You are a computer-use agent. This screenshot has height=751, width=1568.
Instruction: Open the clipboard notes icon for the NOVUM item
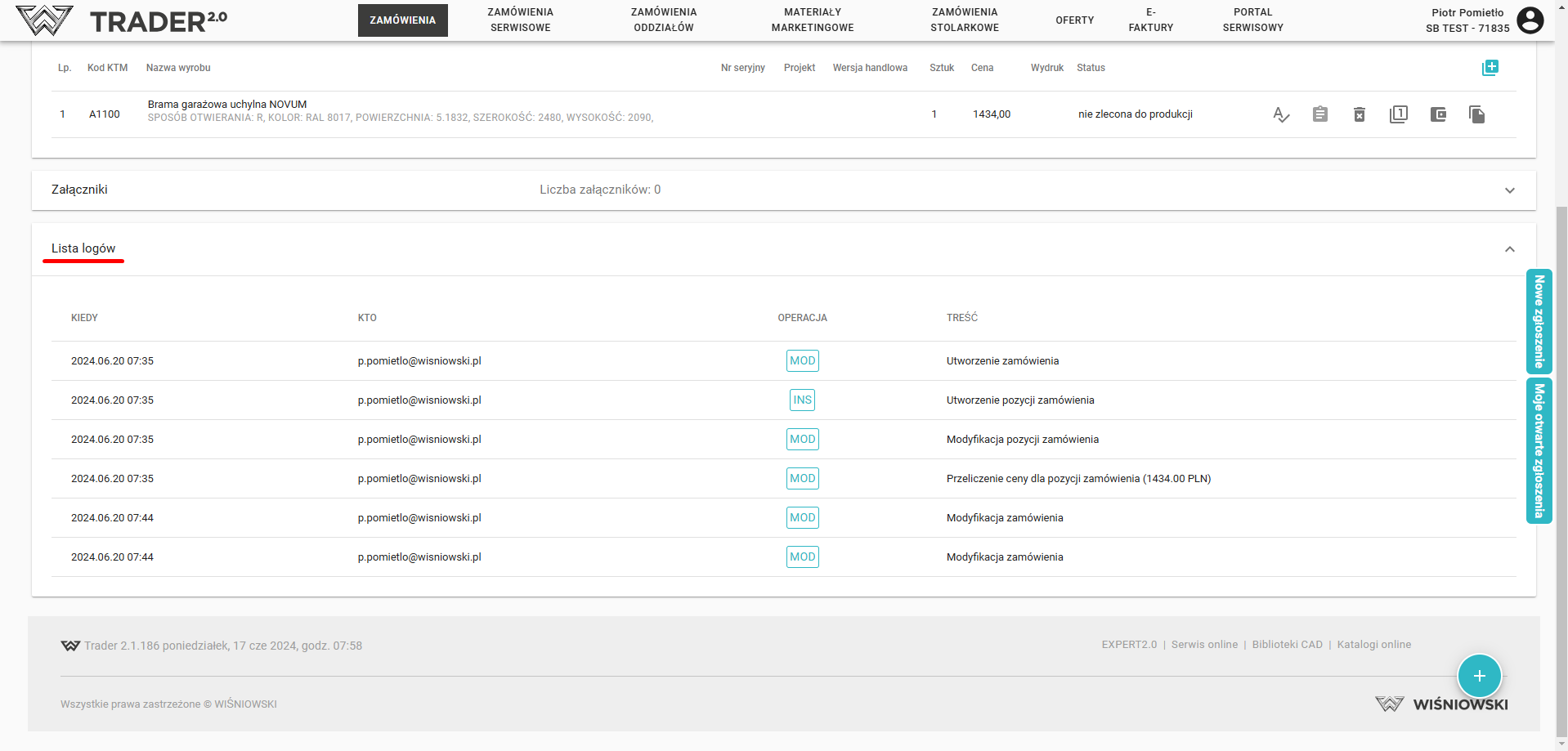[x=1320, y=114]
